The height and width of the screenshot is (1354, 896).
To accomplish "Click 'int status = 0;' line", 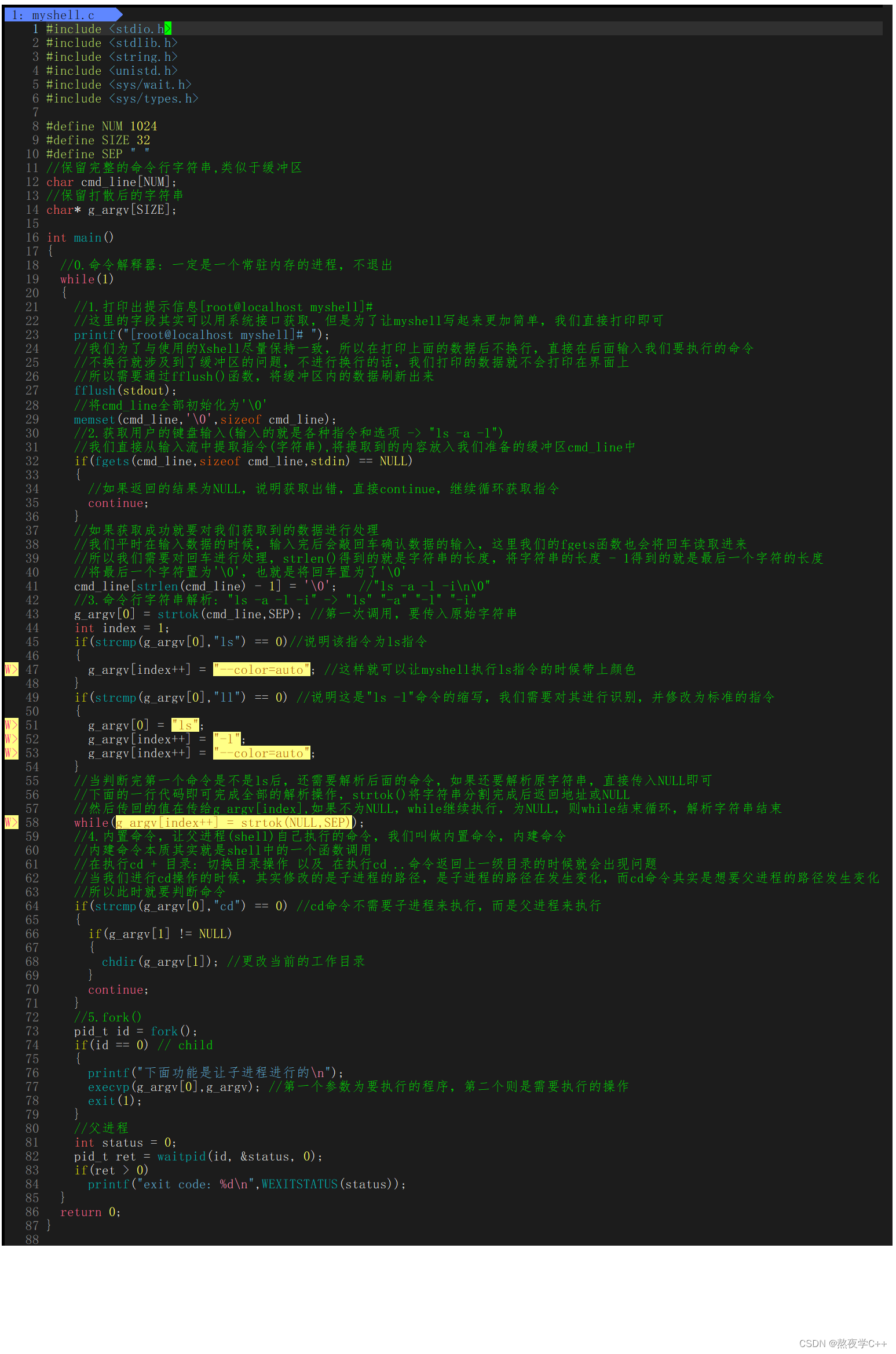I will (125, 1143).
